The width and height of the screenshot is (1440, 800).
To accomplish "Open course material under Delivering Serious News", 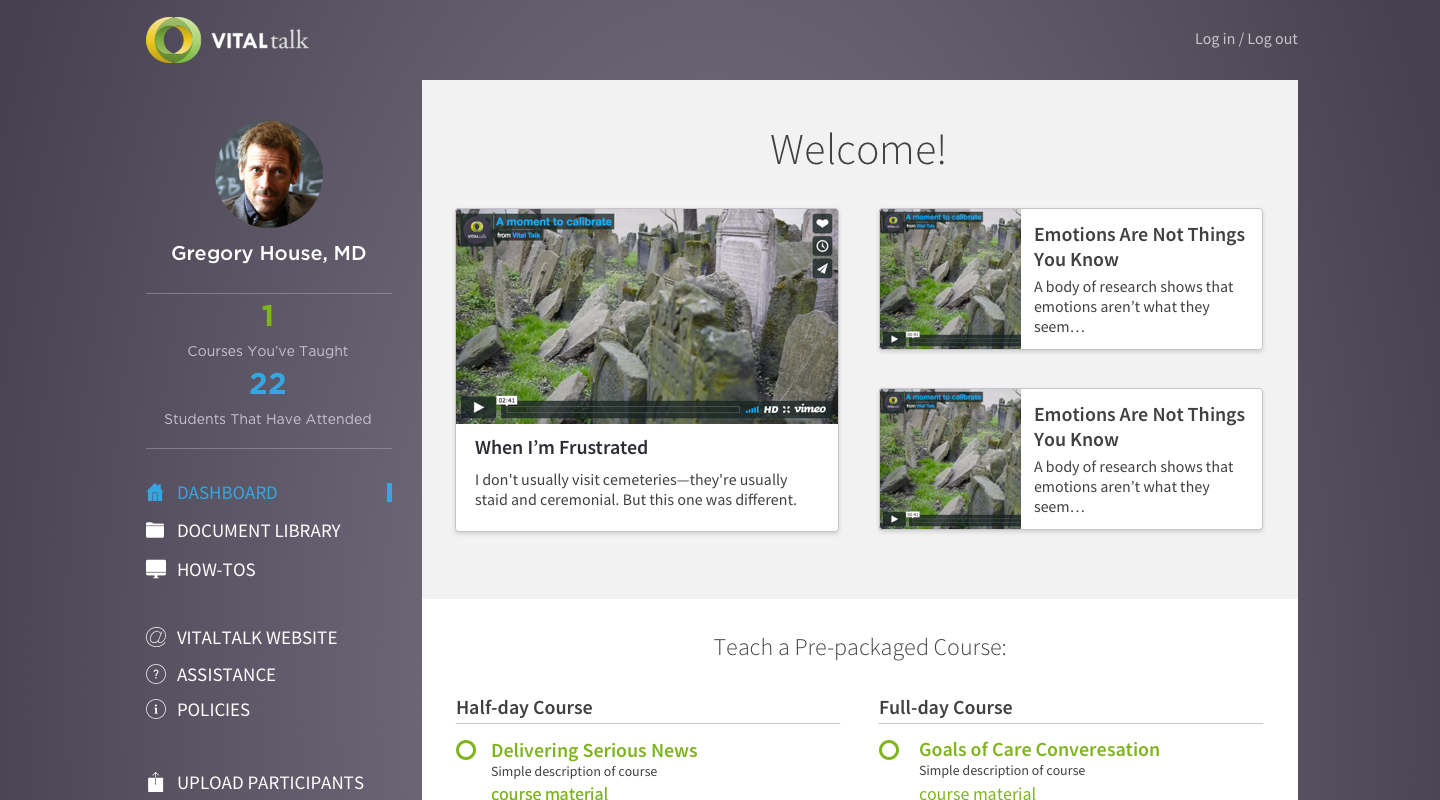I will (x=549, y=793).
